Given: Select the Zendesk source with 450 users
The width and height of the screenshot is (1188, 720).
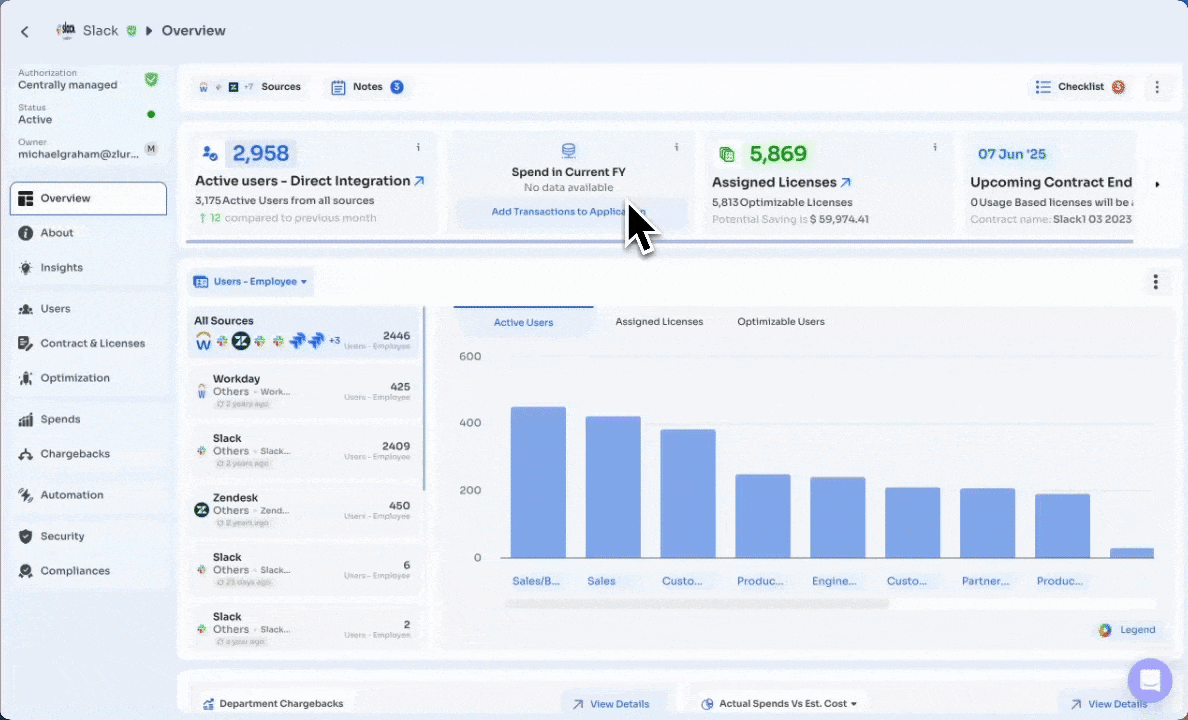Looking at the screenshot, I should click(303, 510).
